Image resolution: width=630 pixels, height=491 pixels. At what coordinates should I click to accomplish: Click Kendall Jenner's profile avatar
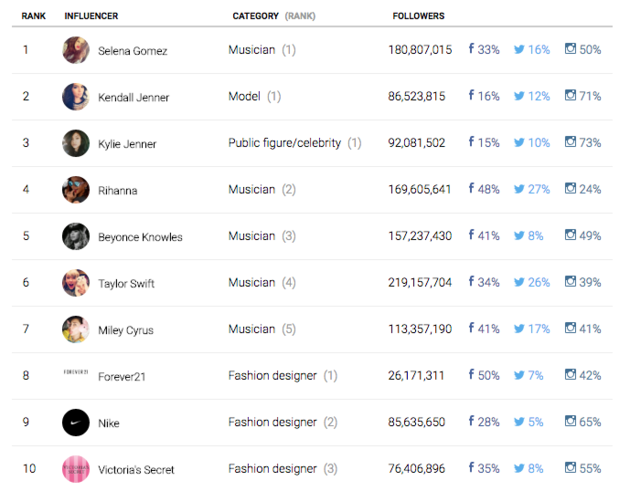point(76,97)
